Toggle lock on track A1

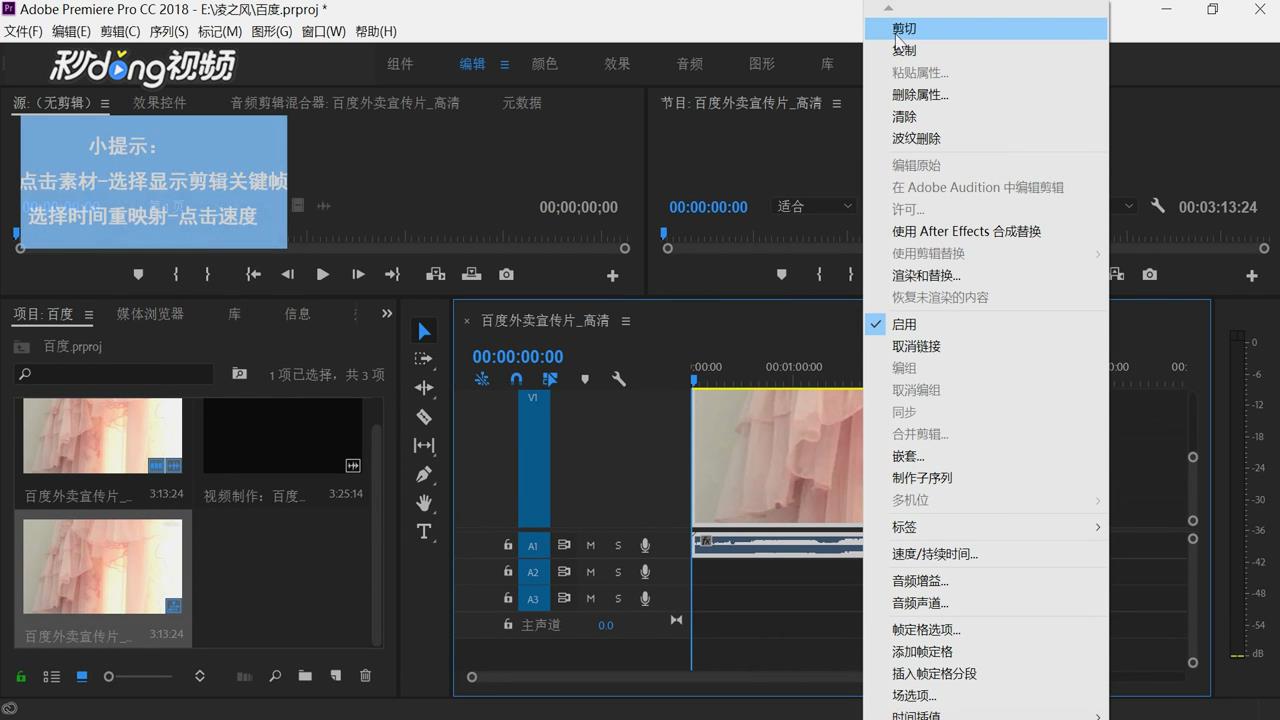(508, 545)
